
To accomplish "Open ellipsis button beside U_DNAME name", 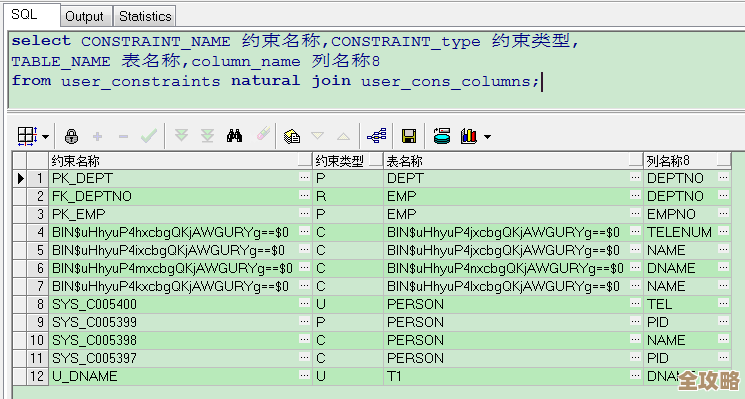I will click(x=305, y=376).
